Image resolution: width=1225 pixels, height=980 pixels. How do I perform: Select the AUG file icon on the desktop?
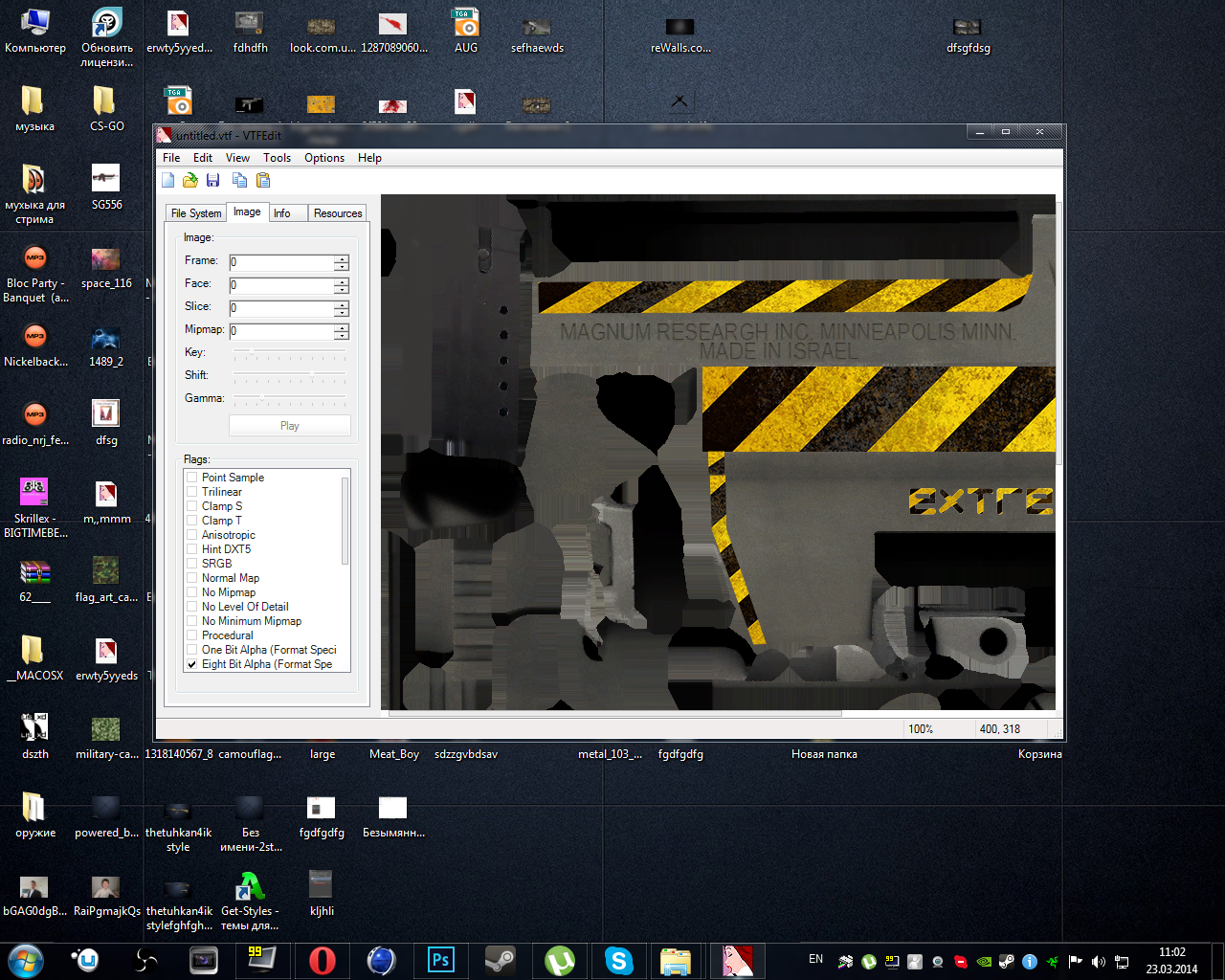coord(466,31)
